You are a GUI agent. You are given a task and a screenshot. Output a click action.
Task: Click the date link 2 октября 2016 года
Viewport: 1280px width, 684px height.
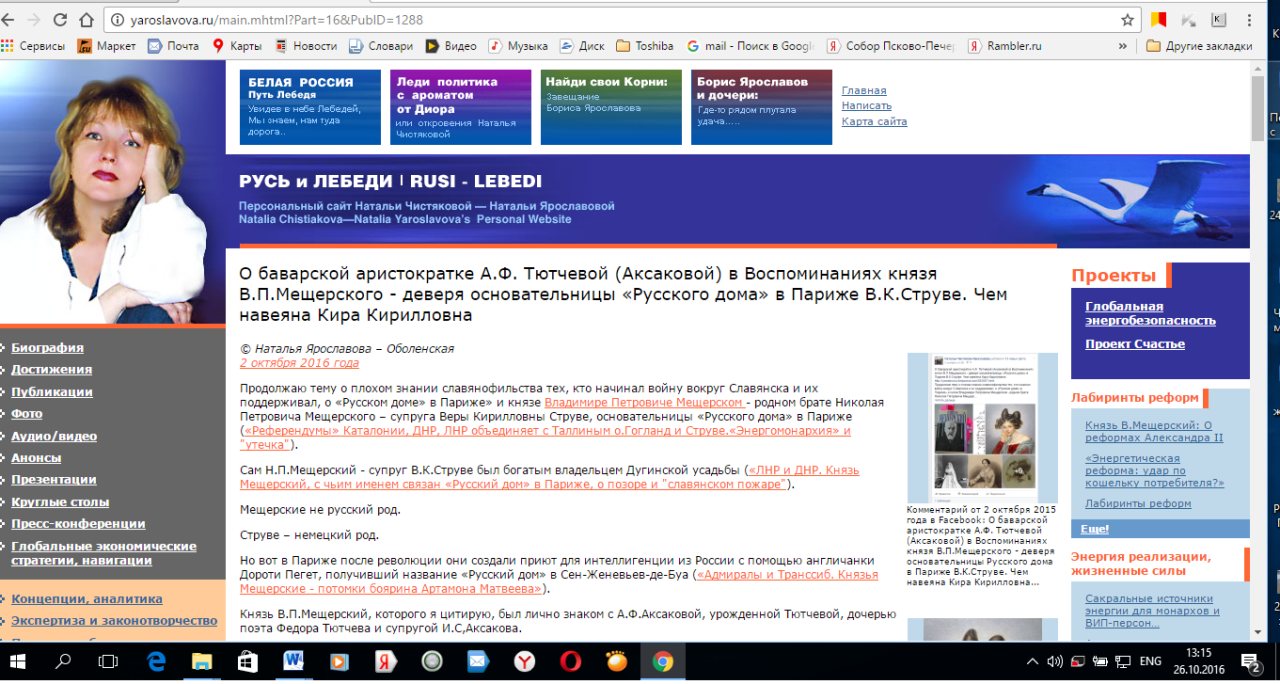point(299,364)
